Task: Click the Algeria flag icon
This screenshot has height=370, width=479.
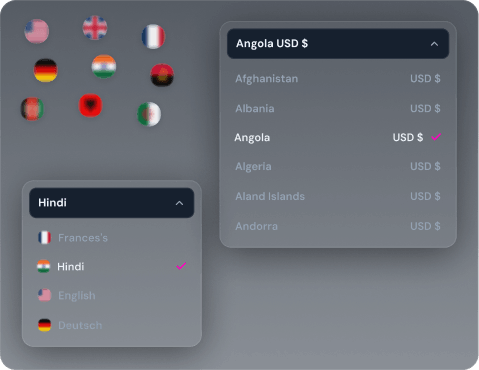Action: pos(149,114)
